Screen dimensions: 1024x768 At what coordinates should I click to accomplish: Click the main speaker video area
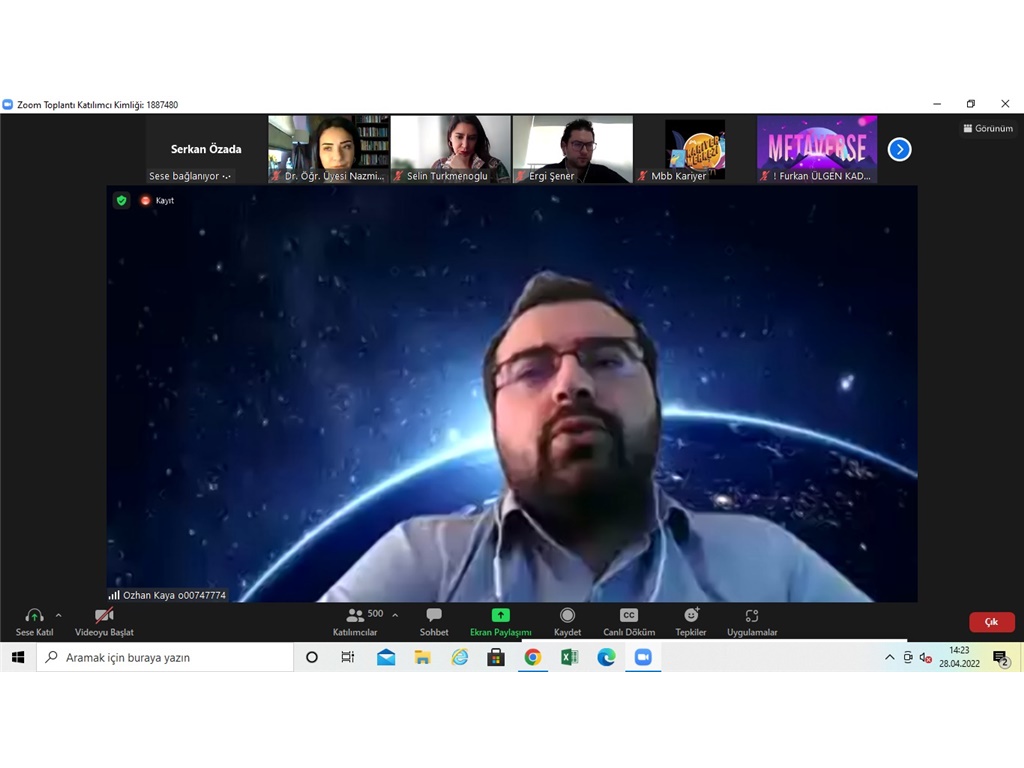point(512,394)
